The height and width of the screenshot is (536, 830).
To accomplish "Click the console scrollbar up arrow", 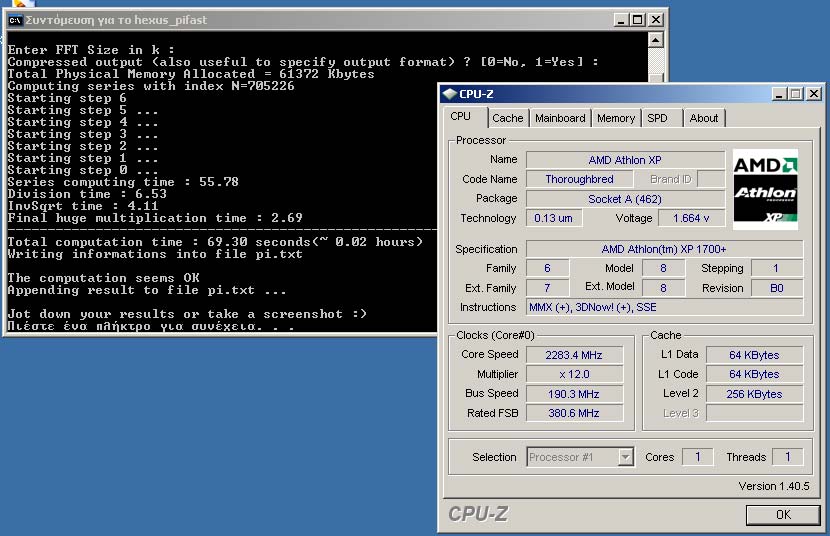I will click(655, 40).
